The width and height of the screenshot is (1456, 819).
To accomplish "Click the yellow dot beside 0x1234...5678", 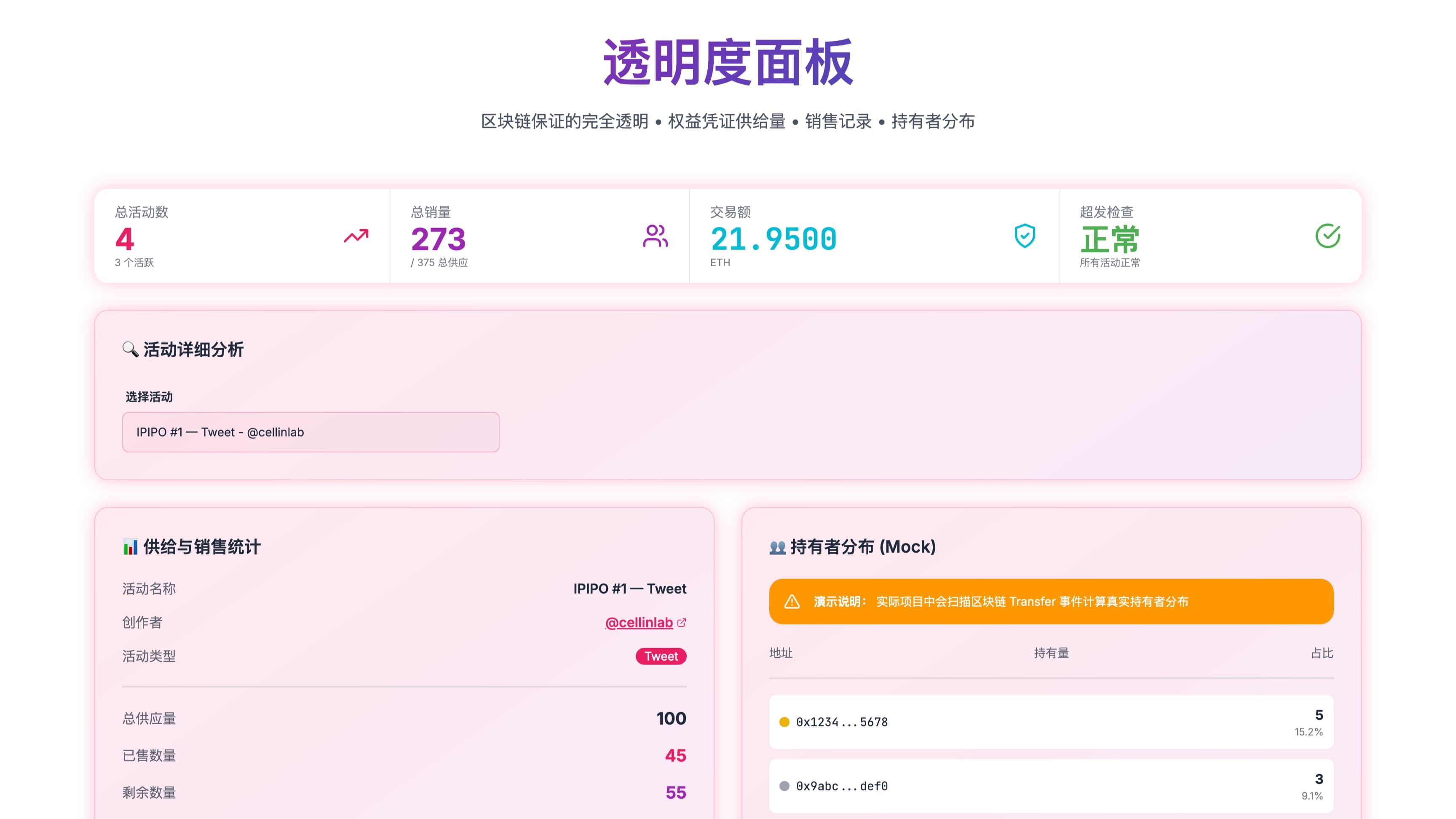I will 784,722.
